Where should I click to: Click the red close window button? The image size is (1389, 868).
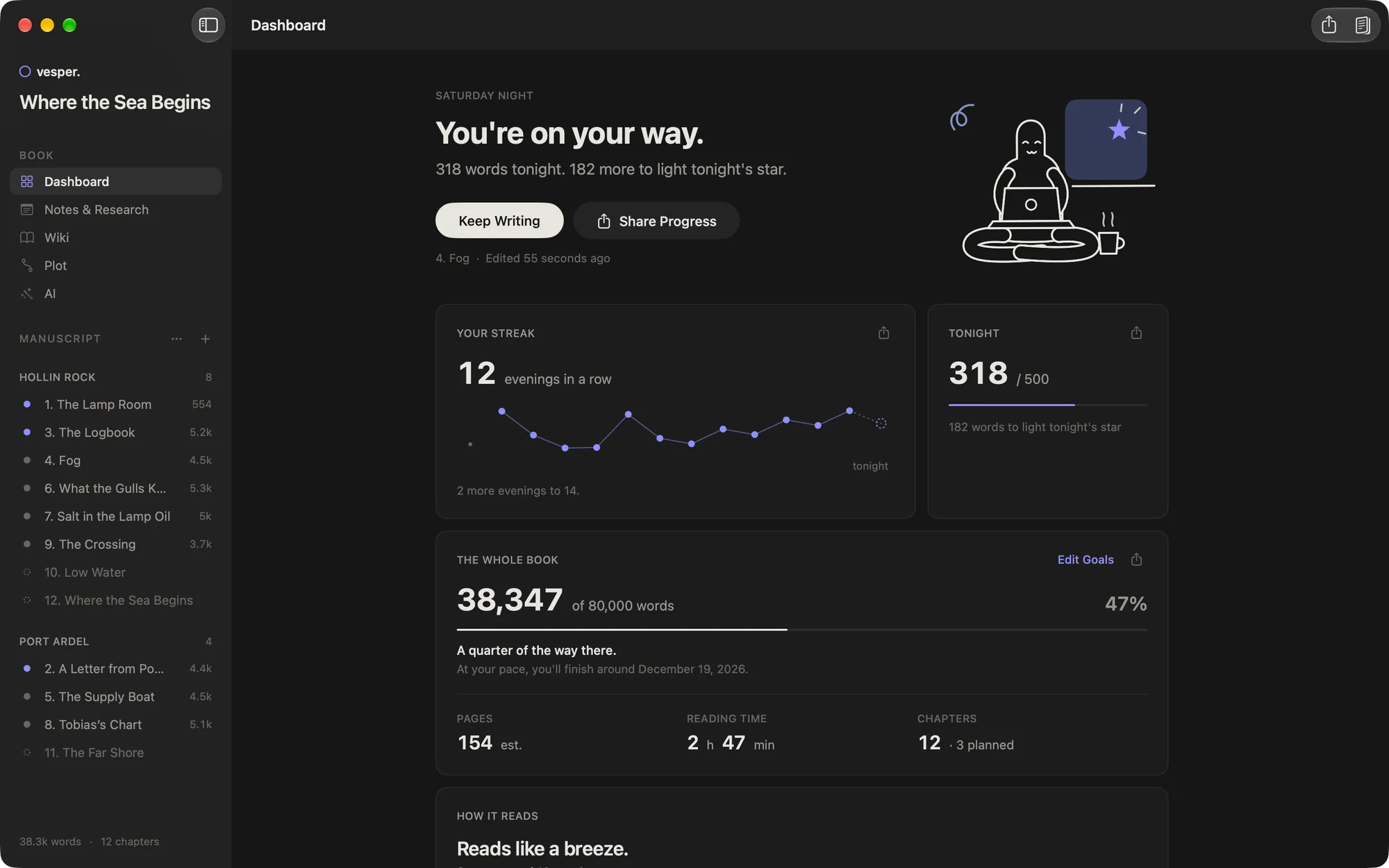point(25,25)
